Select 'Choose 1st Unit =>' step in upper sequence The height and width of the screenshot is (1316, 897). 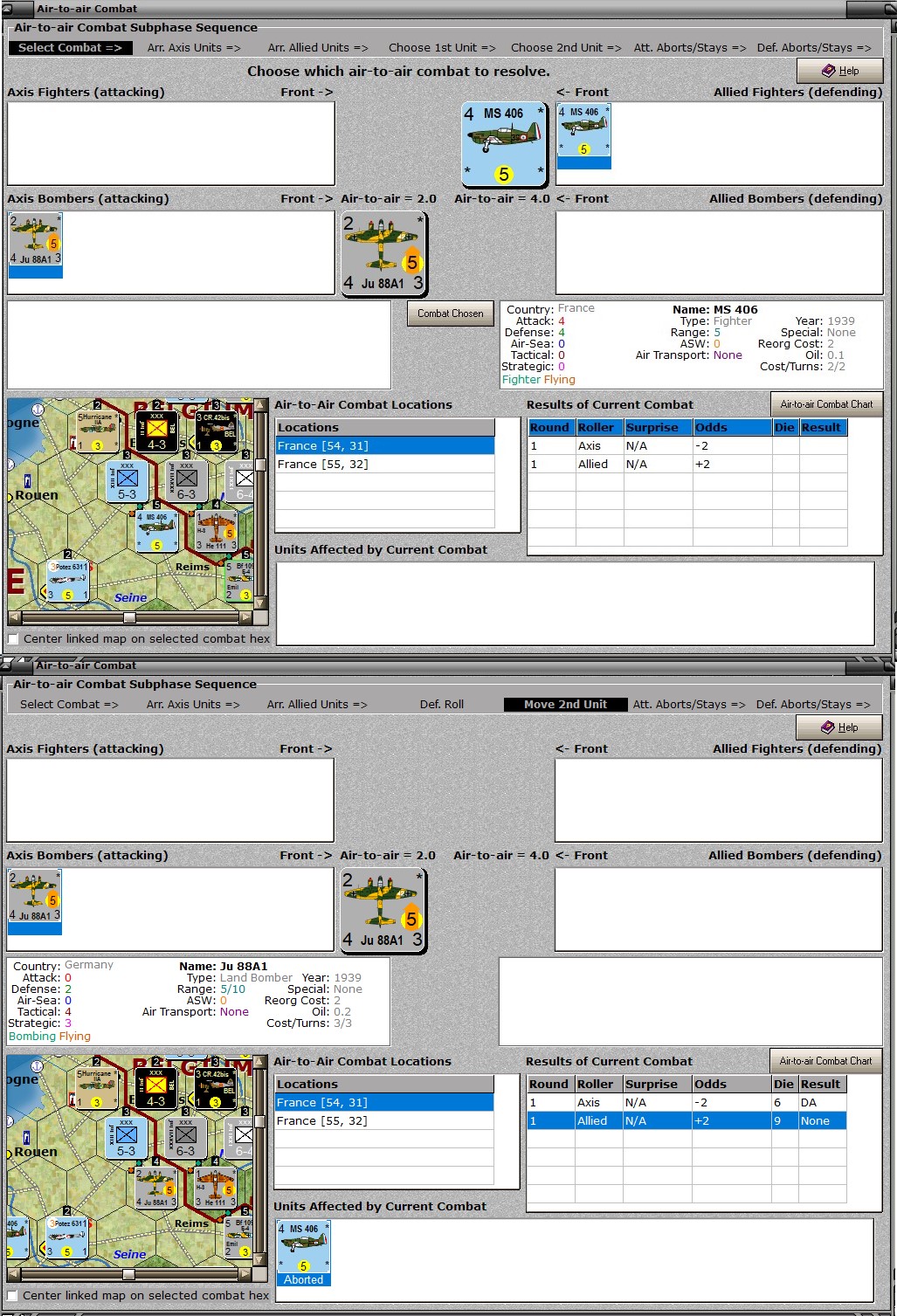point(442,48)
